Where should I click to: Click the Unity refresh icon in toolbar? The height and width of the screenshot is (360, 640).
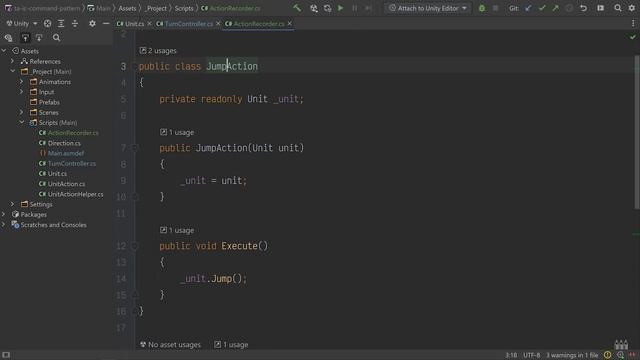pos(327,8)
